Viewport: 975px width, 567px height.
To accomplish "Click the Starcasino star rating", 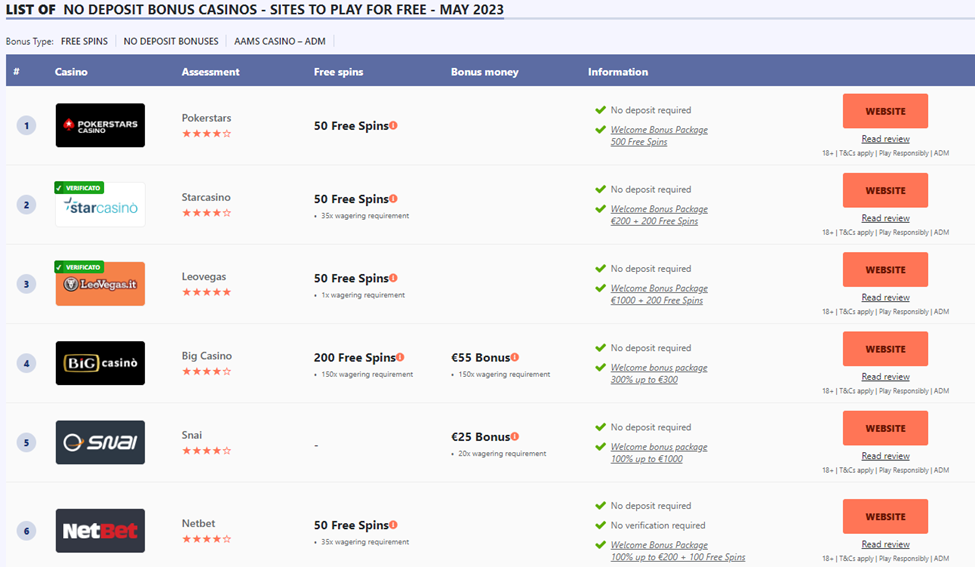I will pos(206,213).
